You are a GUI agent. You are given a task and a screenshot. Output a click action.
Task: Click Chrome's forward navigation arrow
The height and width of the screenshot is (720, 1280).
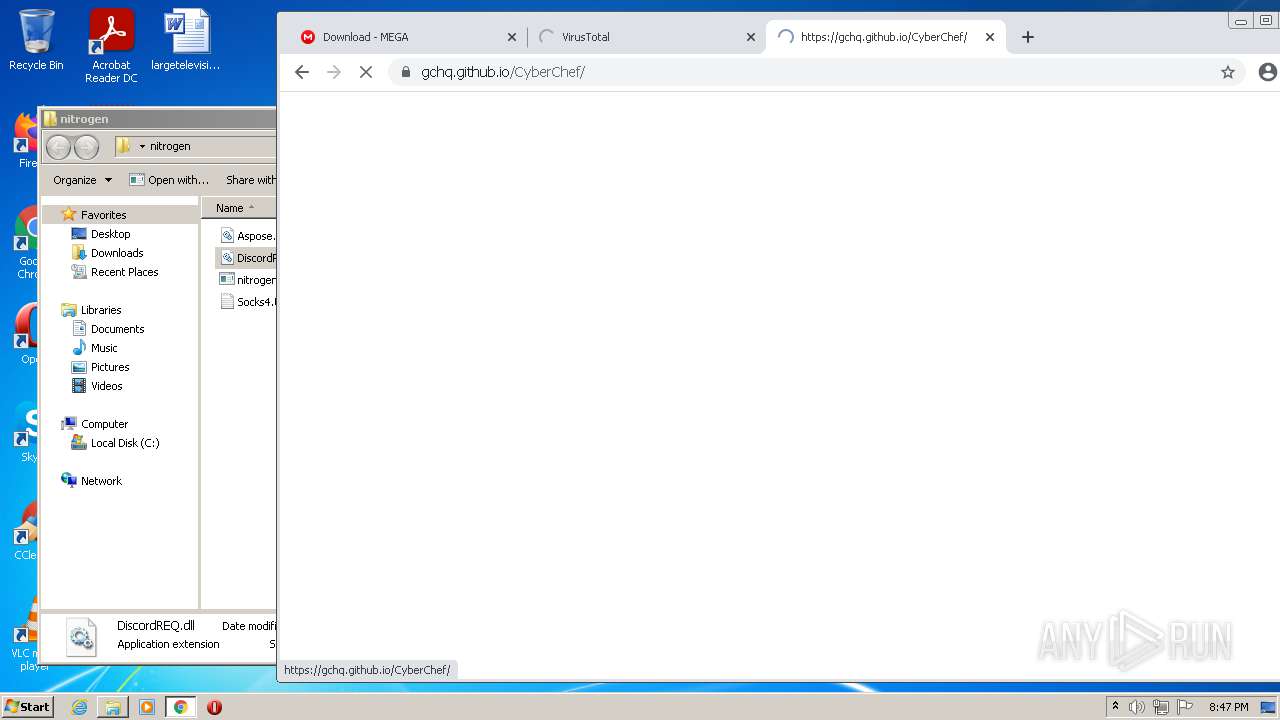click(x=334, y=72)
